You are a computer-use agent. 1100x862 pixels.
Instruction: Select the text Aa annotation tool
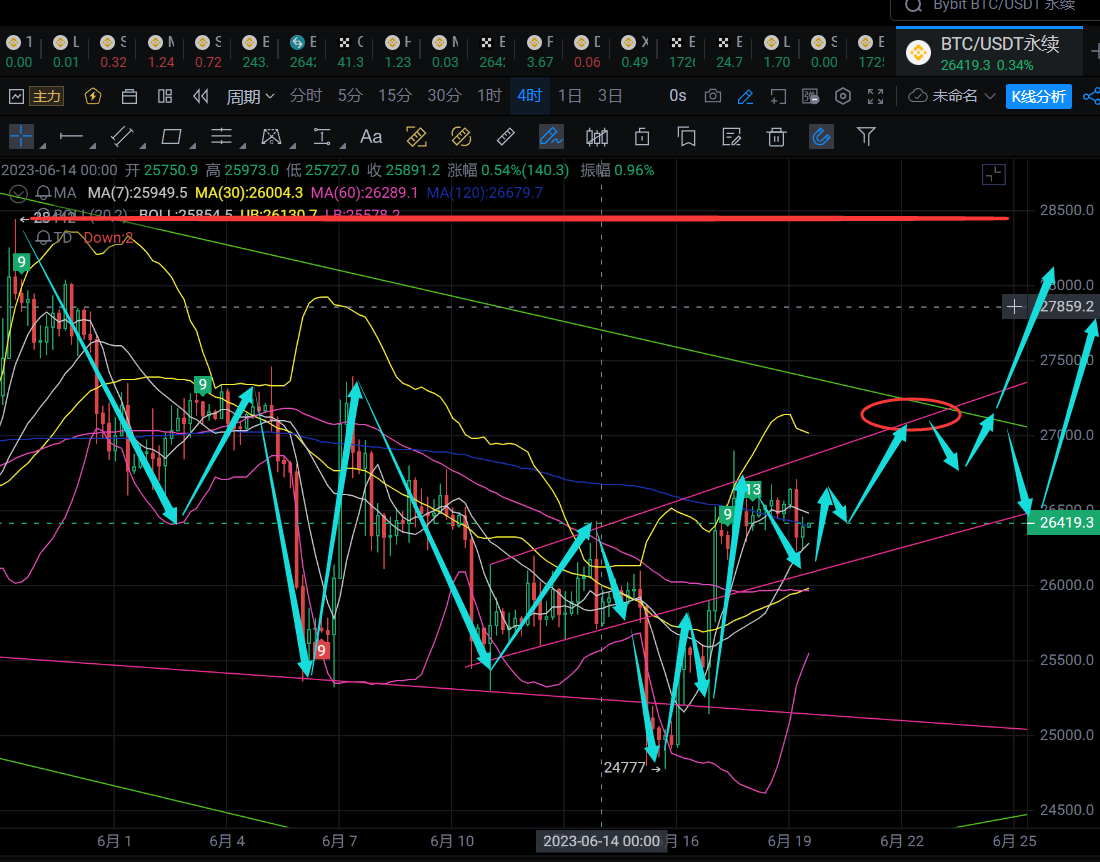(x=371, y=136)
